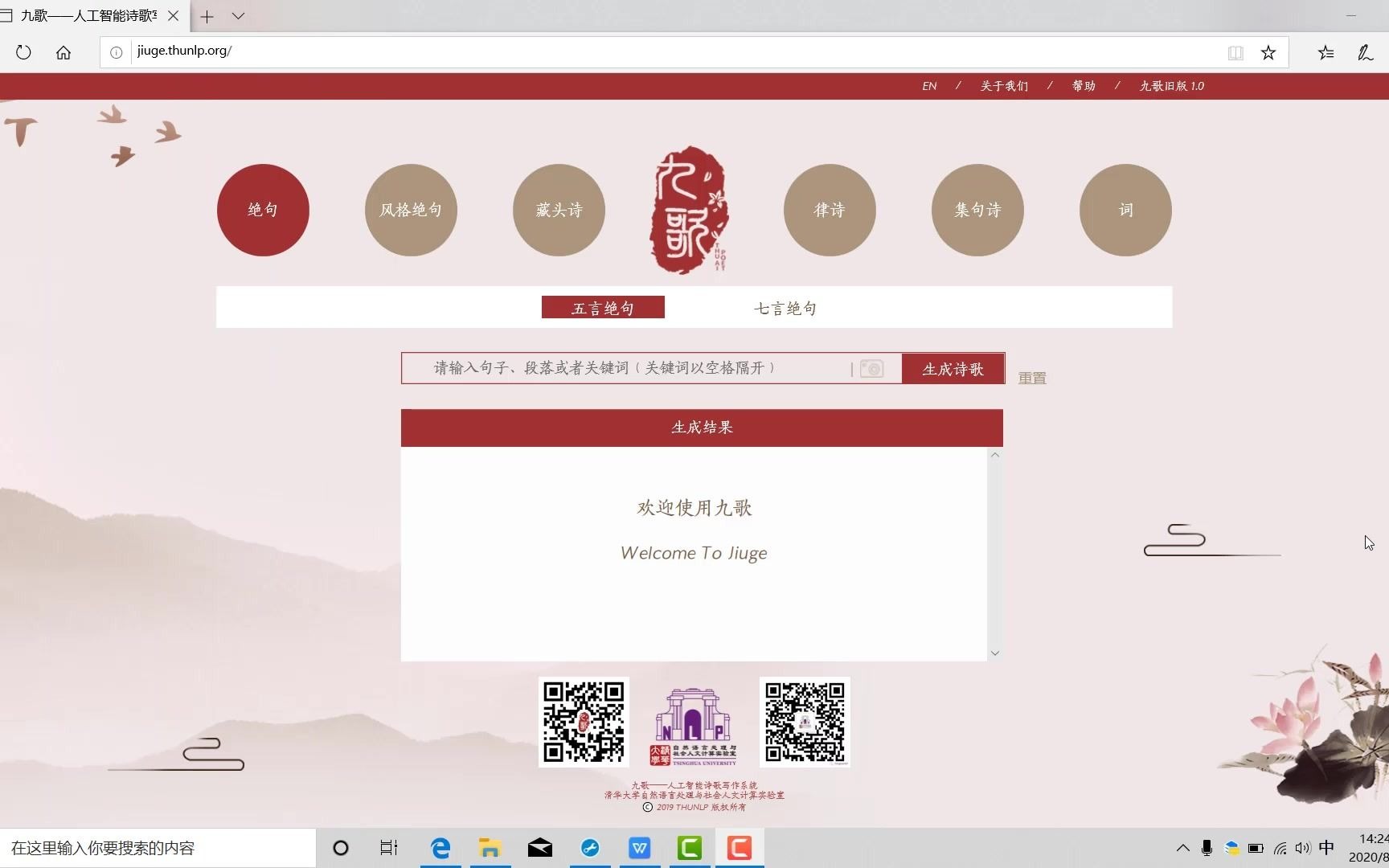Click the browser refresh icon
The width and height of the screenshot is (1389, 868).
[x=23, y=52]
